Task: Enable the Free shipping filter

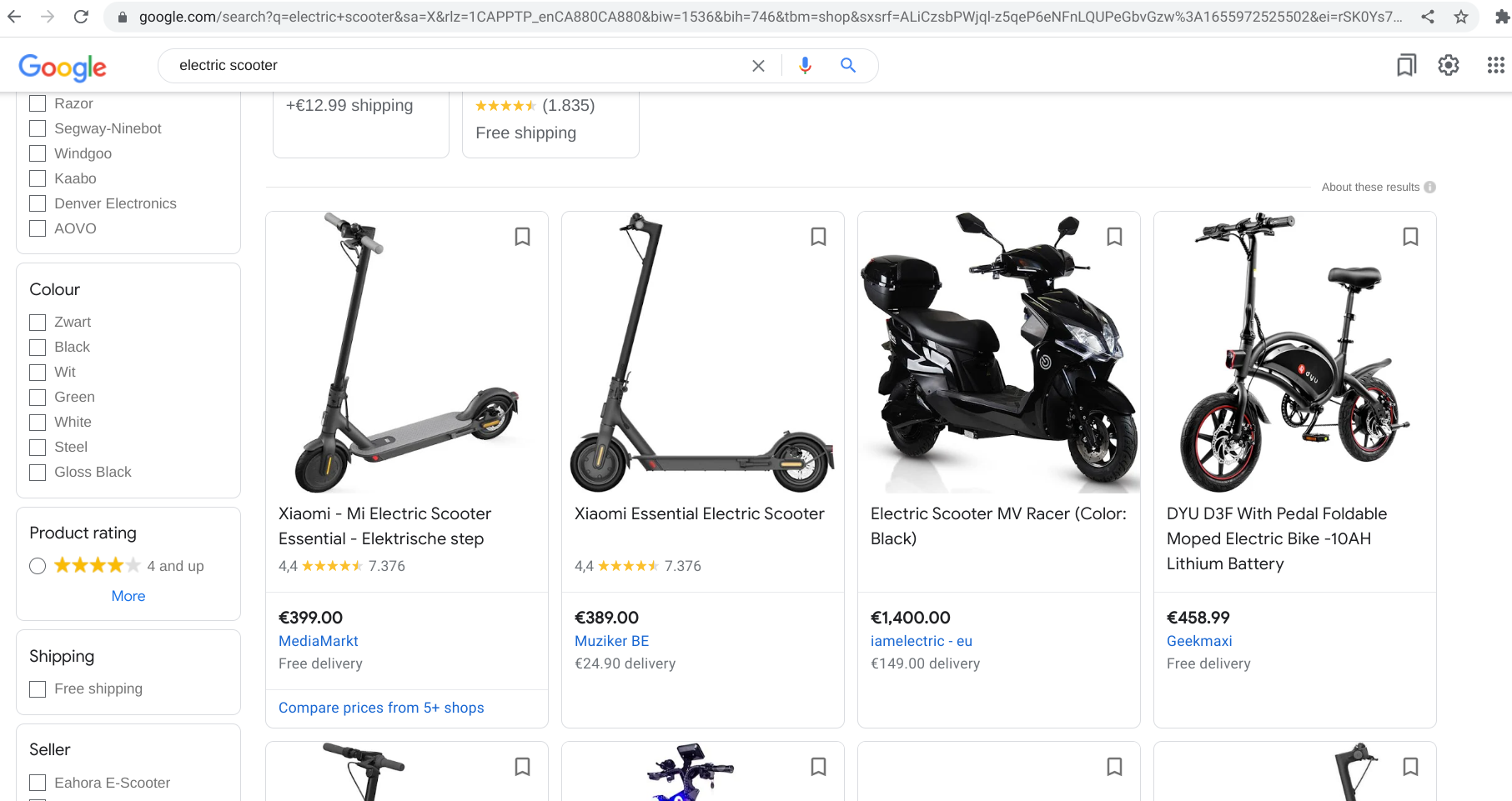Action: [x=38, y=689]
